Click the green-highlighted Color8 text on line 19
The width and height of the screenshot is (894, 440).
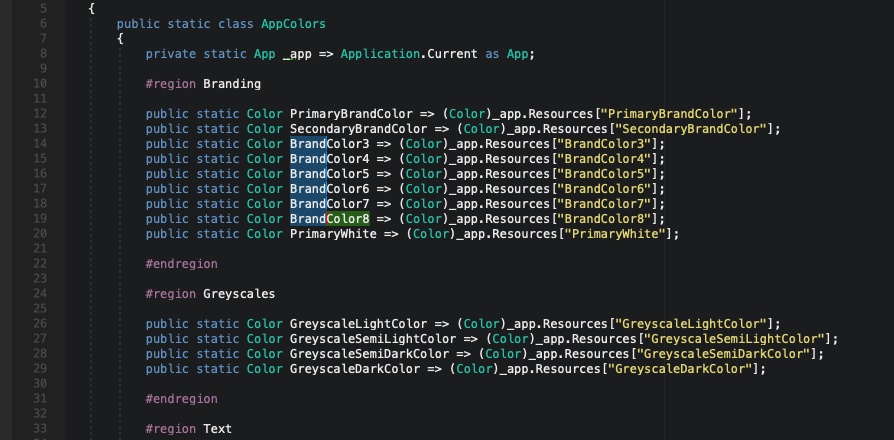click(348, 219)
